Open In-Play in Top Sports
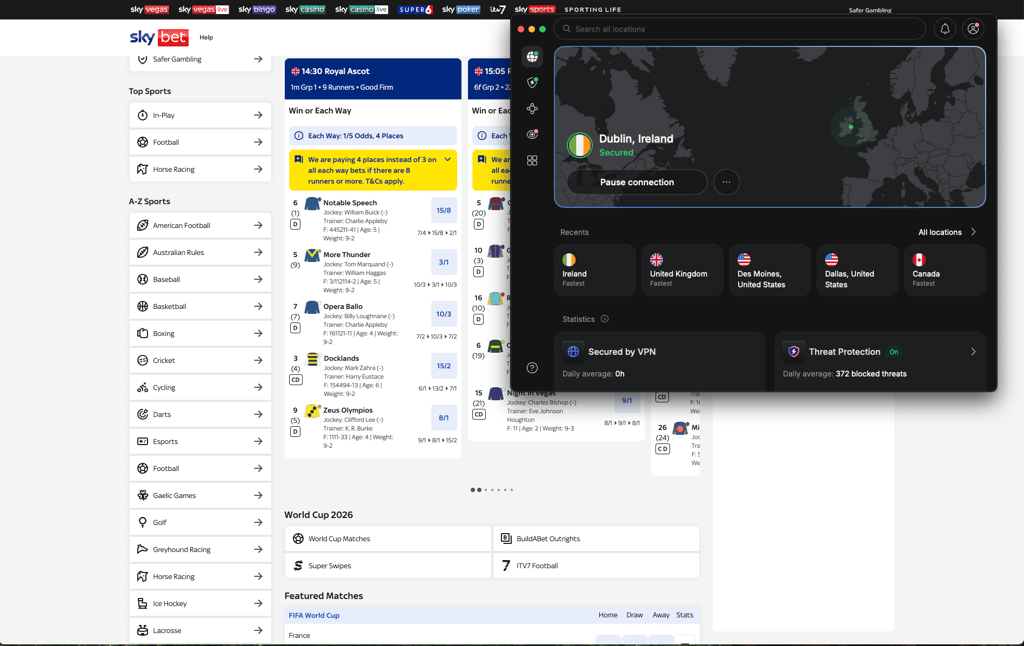Viewport: 1024px width, 646px height. click(x=200, y=115)
